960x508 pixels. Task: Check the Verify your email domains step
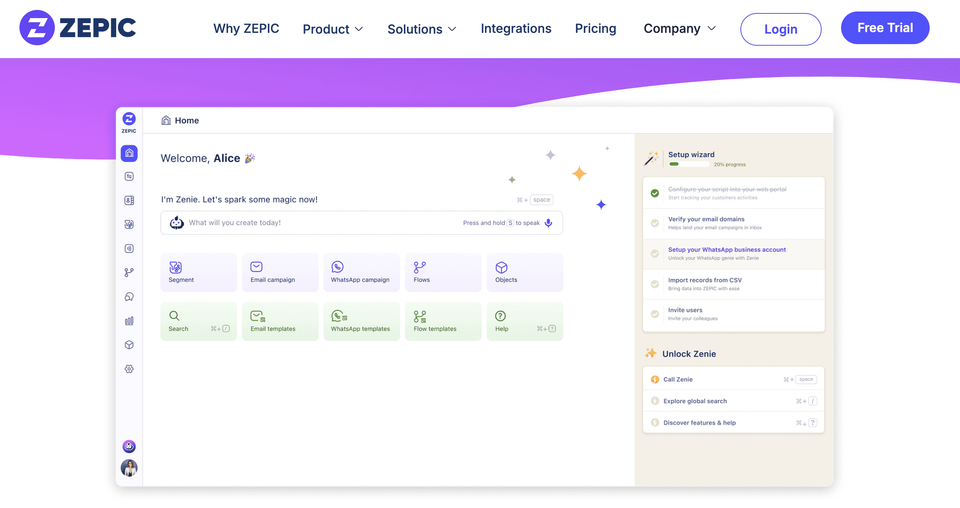coord(655,223)
